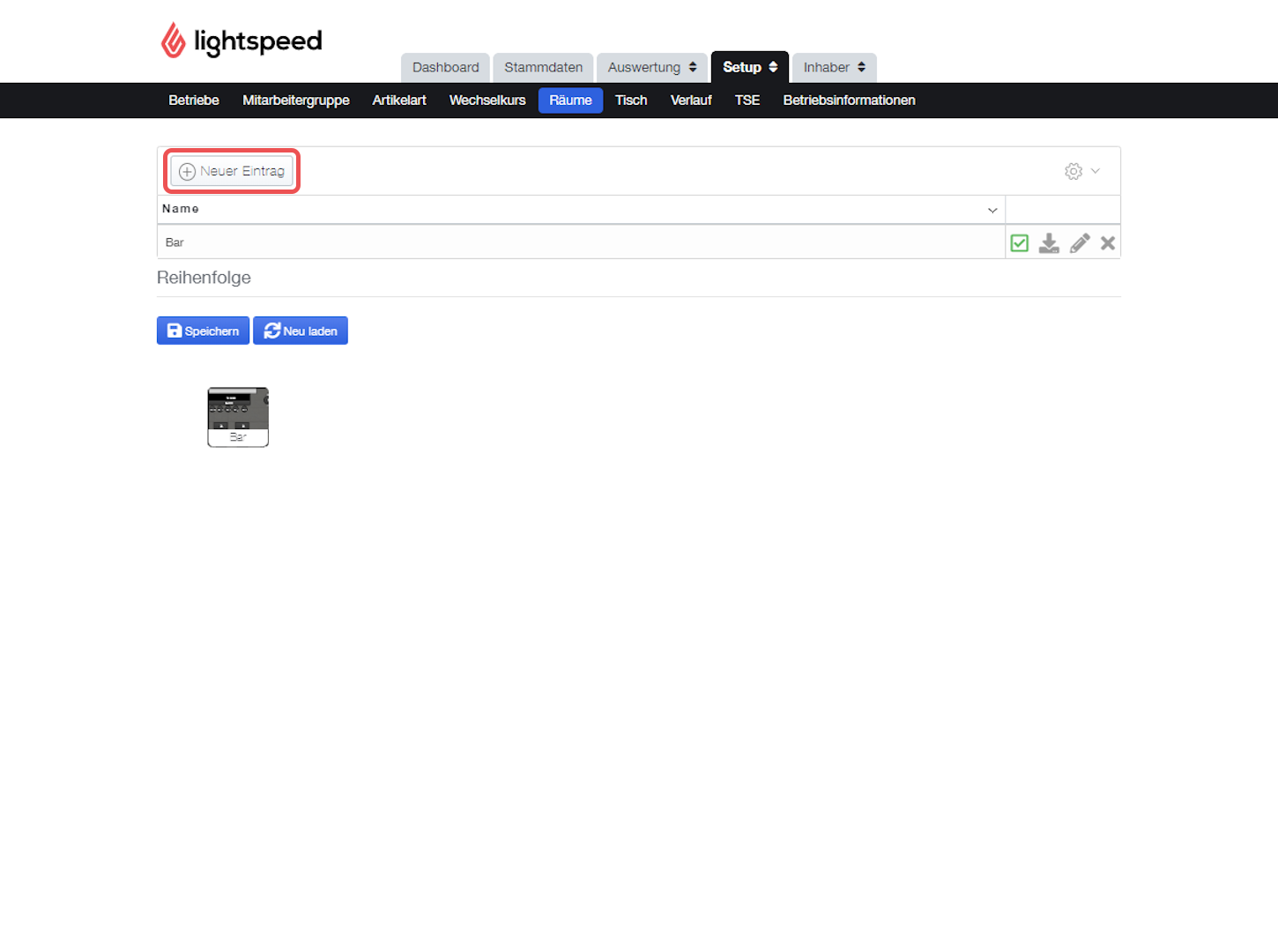This screenshot has width=1278, height=952.
Task: Click the Neuer Eintrag button
Action: click(232, 171)
